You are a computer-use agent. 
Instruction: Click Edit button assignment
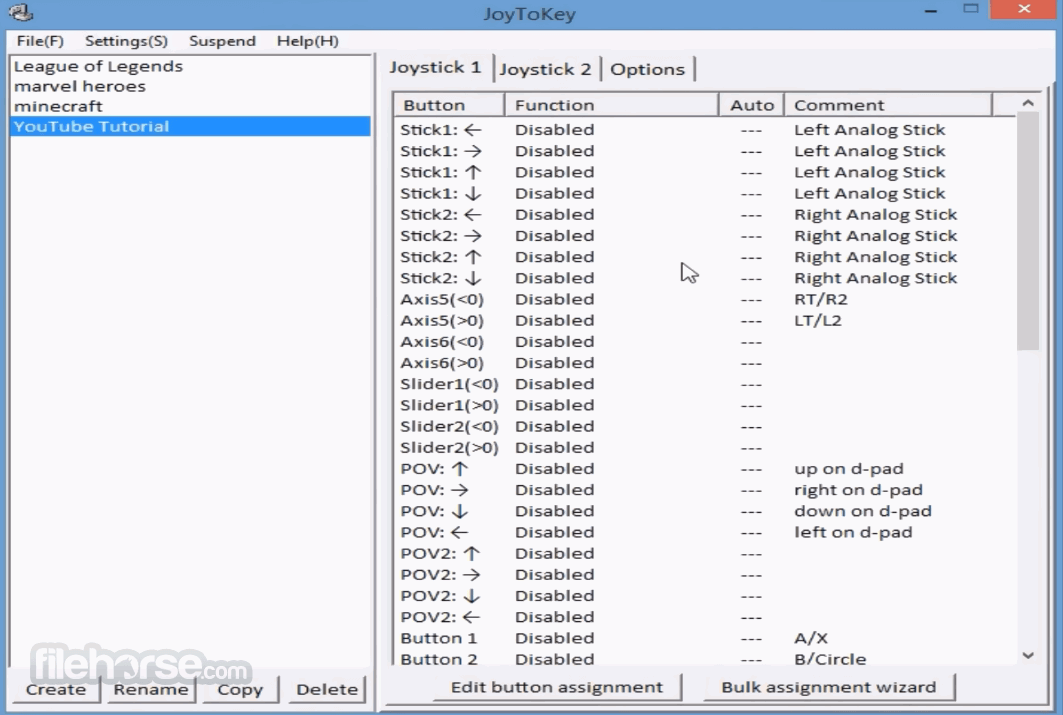click(556, 687)
